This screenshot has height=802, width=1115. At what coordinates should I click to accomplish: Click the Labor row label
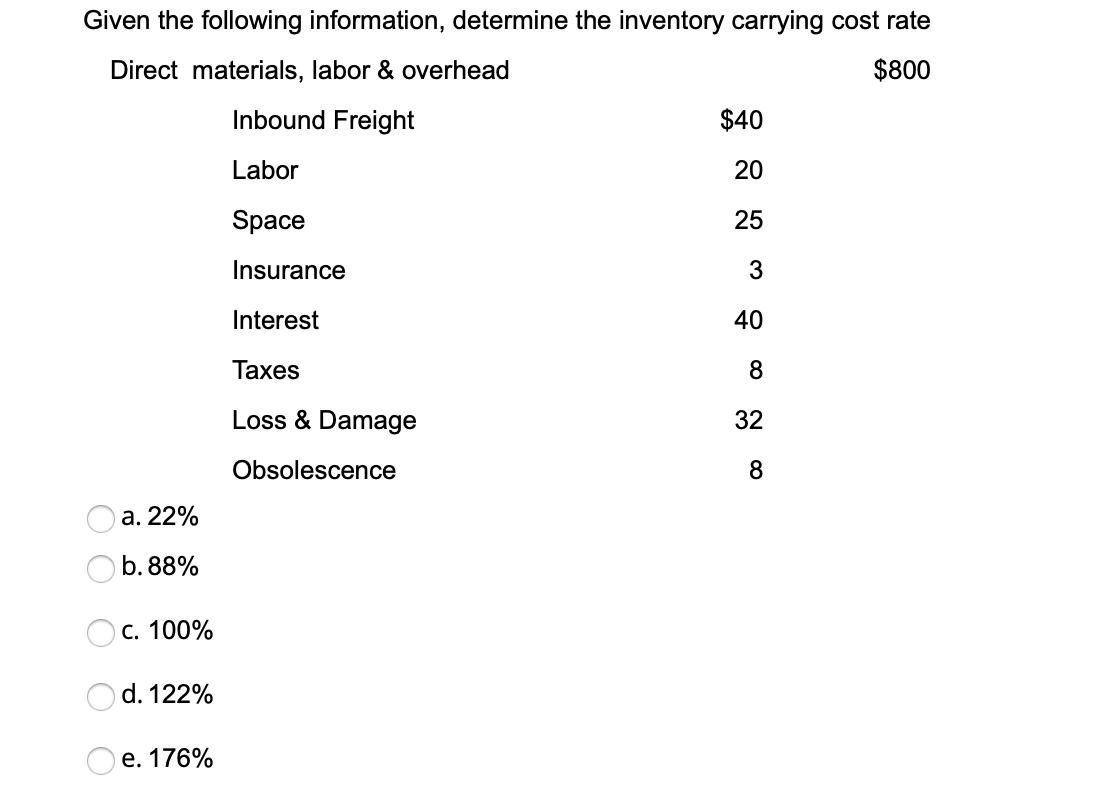(265, 170)
